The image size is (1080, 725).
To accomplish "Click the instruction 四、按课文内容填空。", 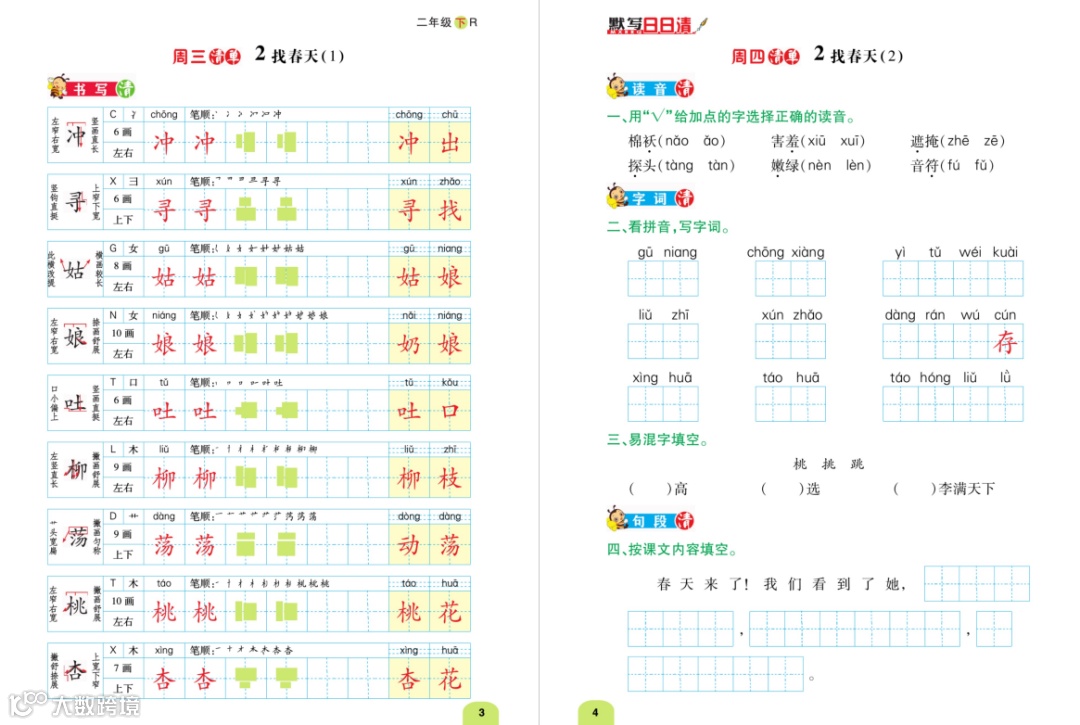I will (x=672, y=549).
